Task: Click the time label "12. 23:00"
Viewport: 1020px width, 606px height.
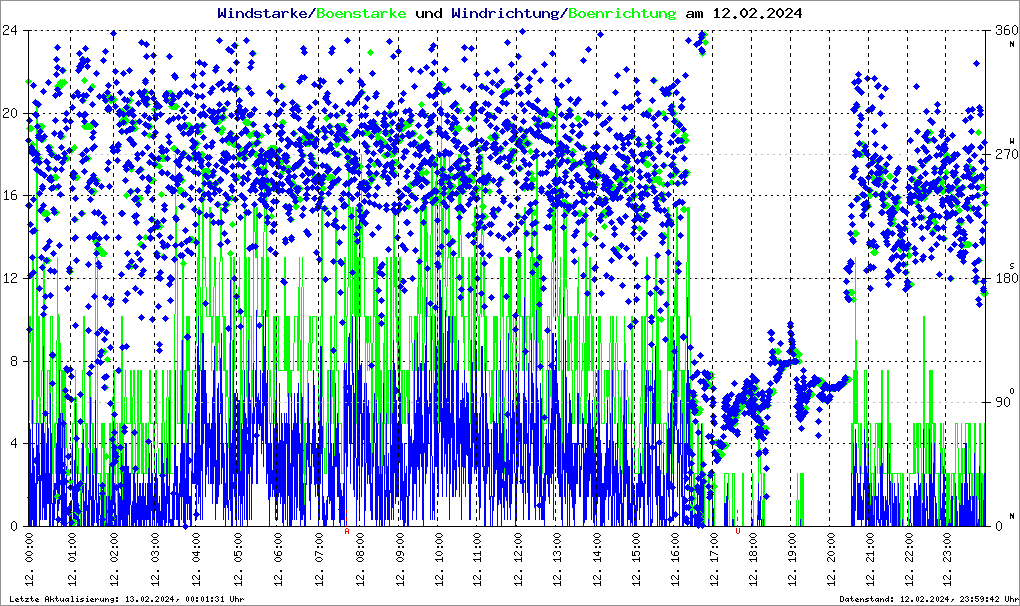Action: coord(946,558)
